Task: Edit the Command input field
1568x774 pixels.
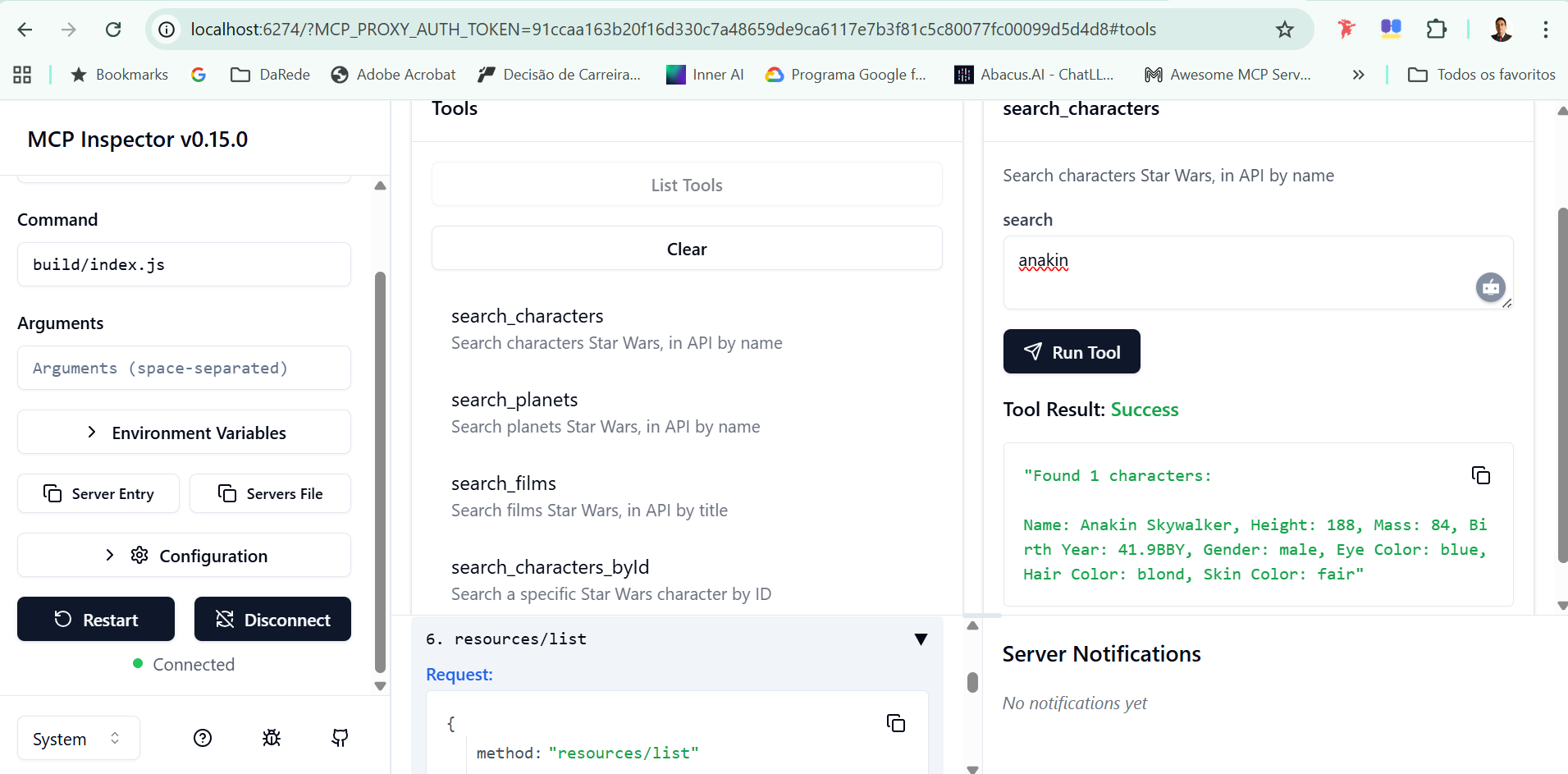Action: click(184, 264)
